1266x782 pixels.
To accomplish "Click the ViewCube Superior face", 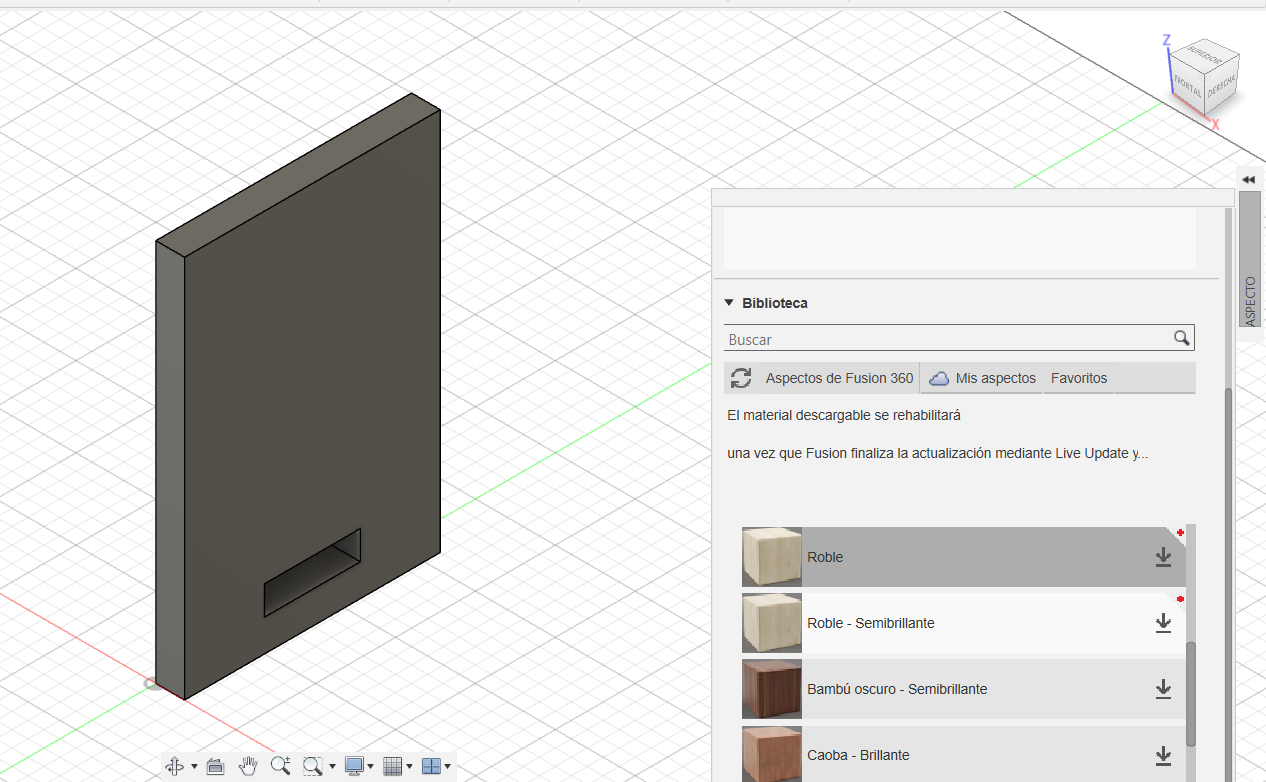I will tap(1206, 56).
